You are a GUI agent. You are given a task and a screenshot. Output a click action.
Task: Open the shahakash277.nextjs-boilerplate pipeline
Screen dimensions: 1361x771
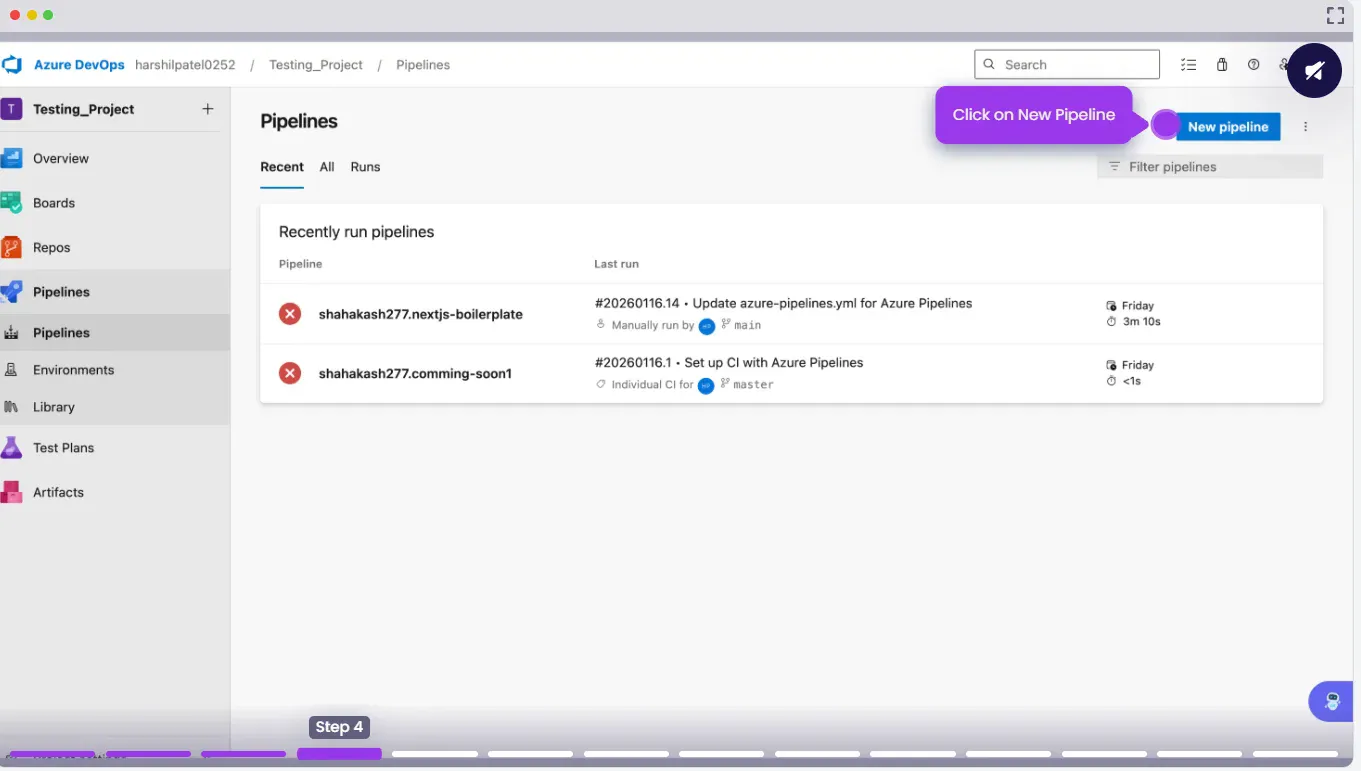[x=420, y=314]
